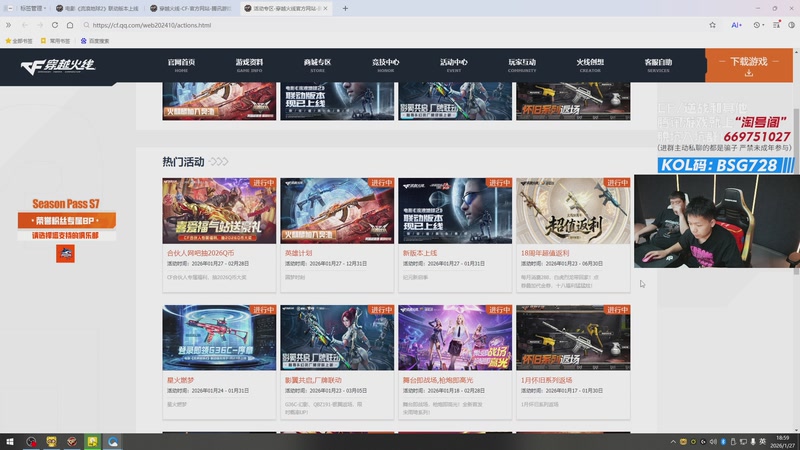Go forward with the forward arrow
Image resolution: width=800 pixels, height=450 pixels.
pos(40,24)
